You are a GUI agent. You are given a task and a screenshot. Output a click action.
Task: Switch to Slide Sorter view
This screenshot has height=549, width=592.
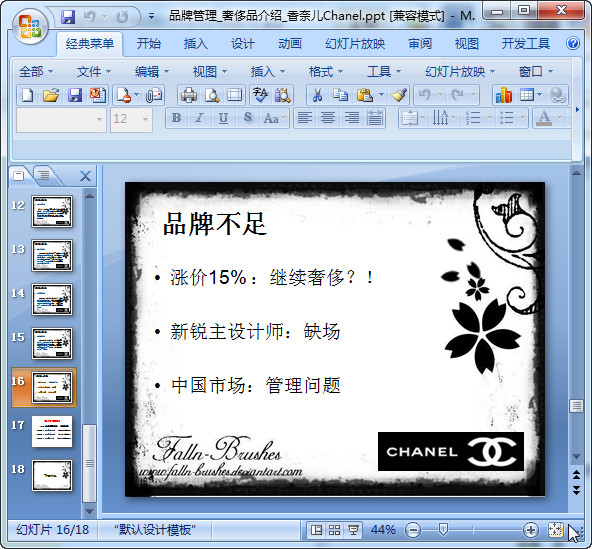click(x=335, y=530)
